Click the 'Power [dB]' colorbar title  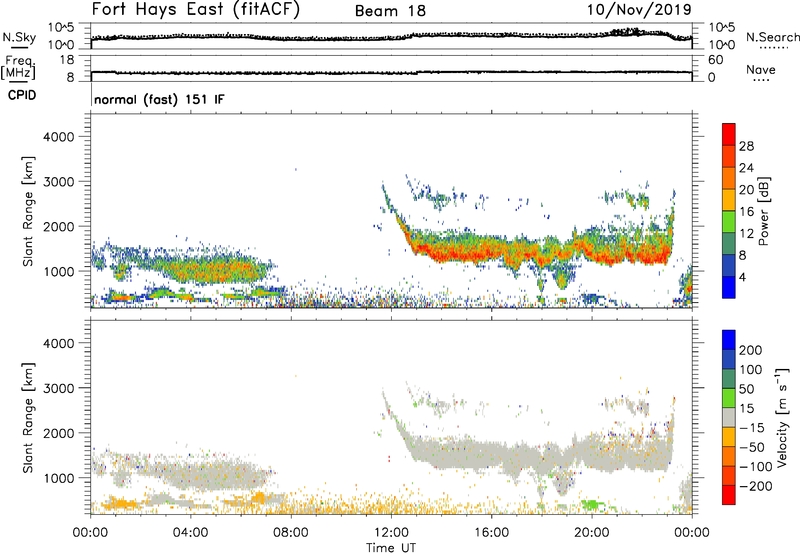tap(764, 211)
